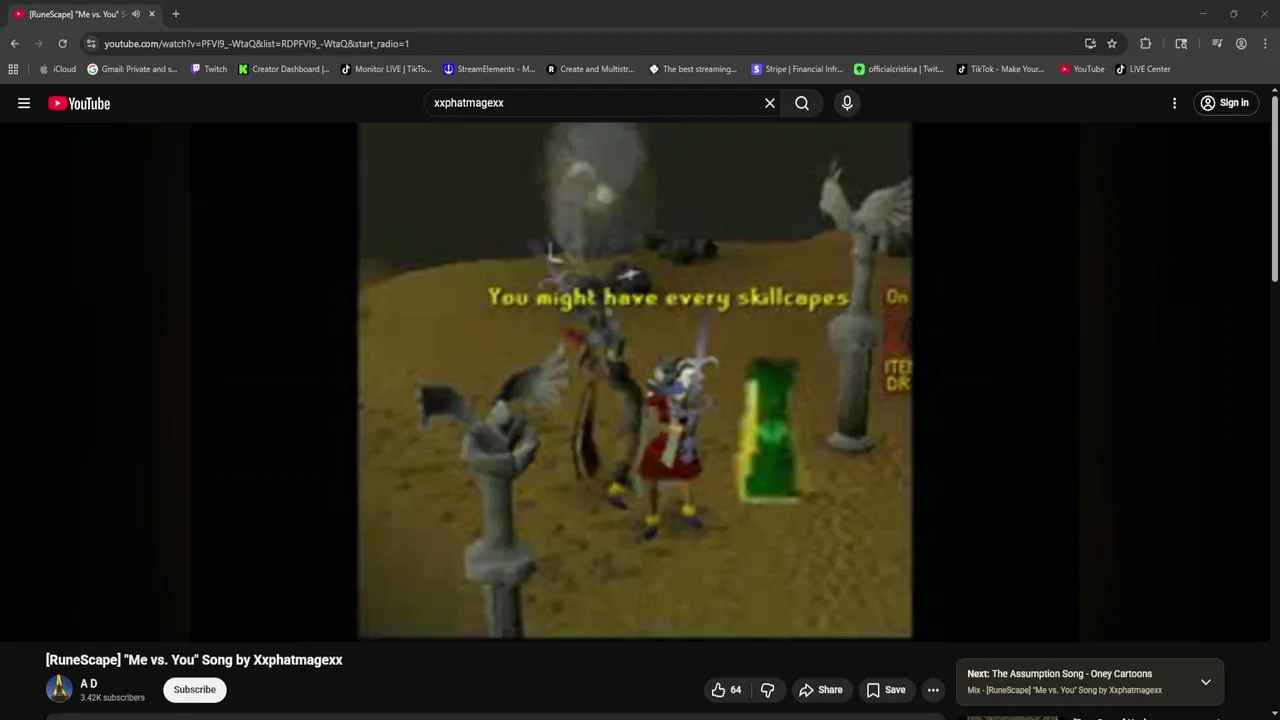Open the YouTube settings three-dot menu
Image resolution: width=1280 pixels, height=720 pixels.
click(x=1174, y=103)
